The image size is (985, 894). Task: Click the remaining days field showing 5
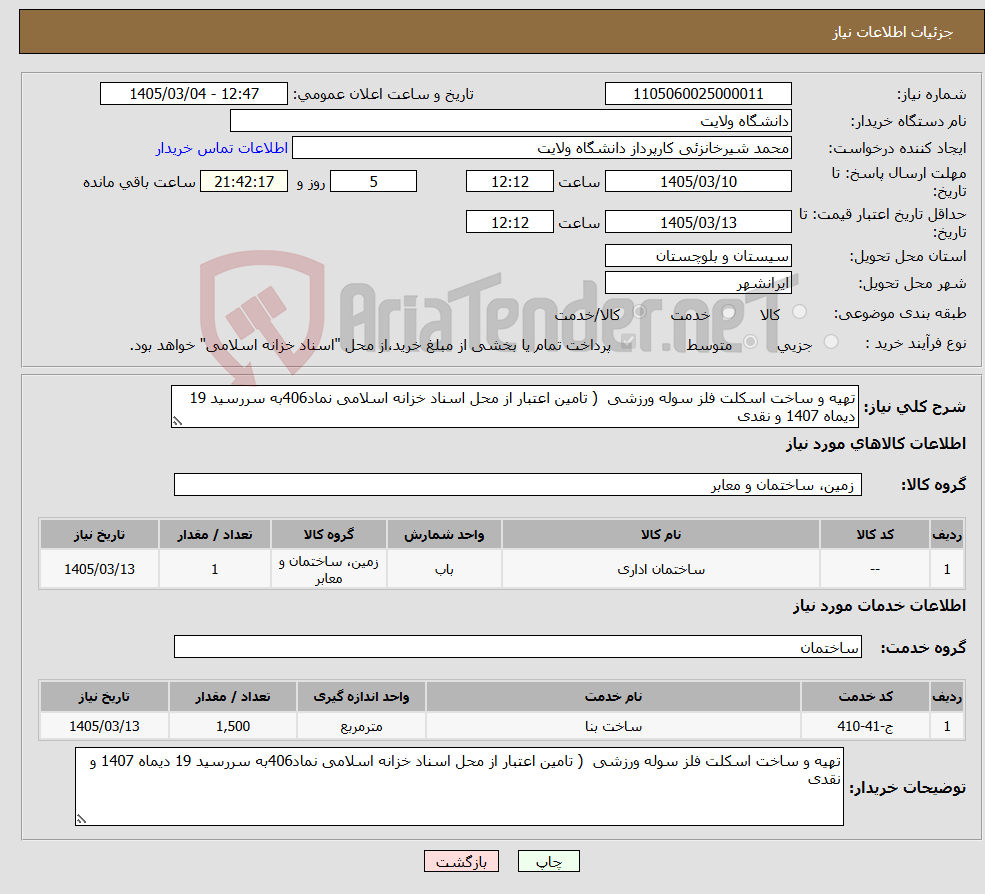pos(373,182)
